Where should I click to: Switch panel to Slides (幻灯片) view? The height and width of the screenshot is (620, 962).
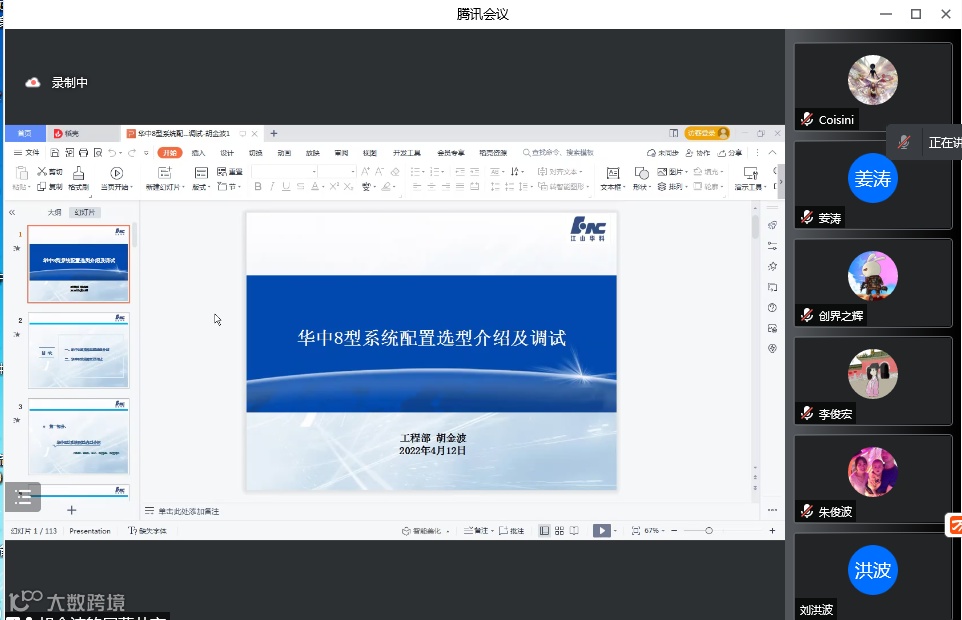pos(85,212)
